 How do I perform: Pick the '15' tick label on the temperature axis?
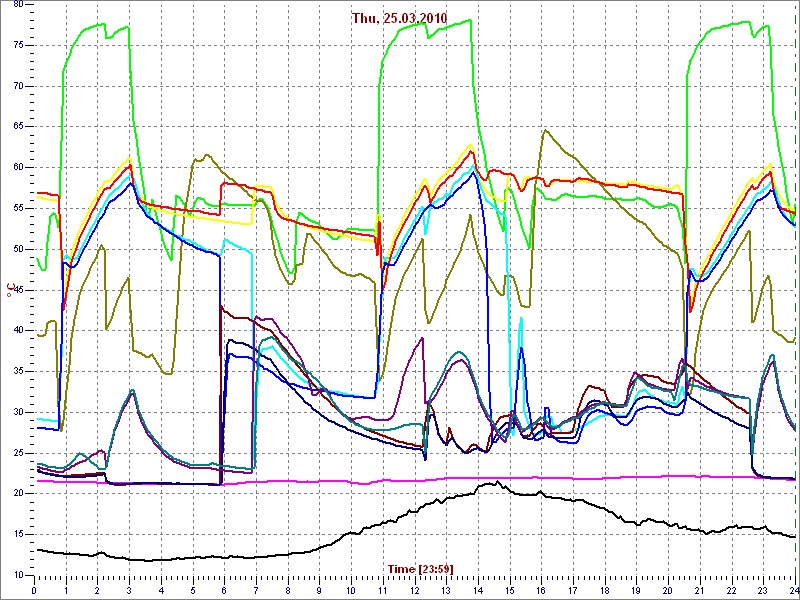[x=17, y=535]
